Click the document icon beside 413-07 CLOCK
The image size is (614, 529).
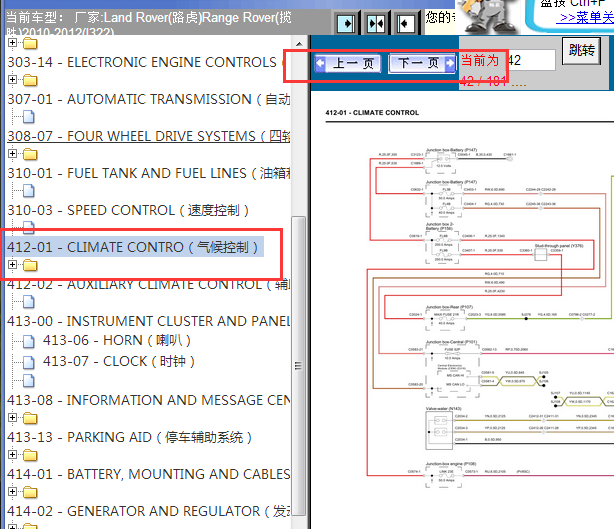29,363
